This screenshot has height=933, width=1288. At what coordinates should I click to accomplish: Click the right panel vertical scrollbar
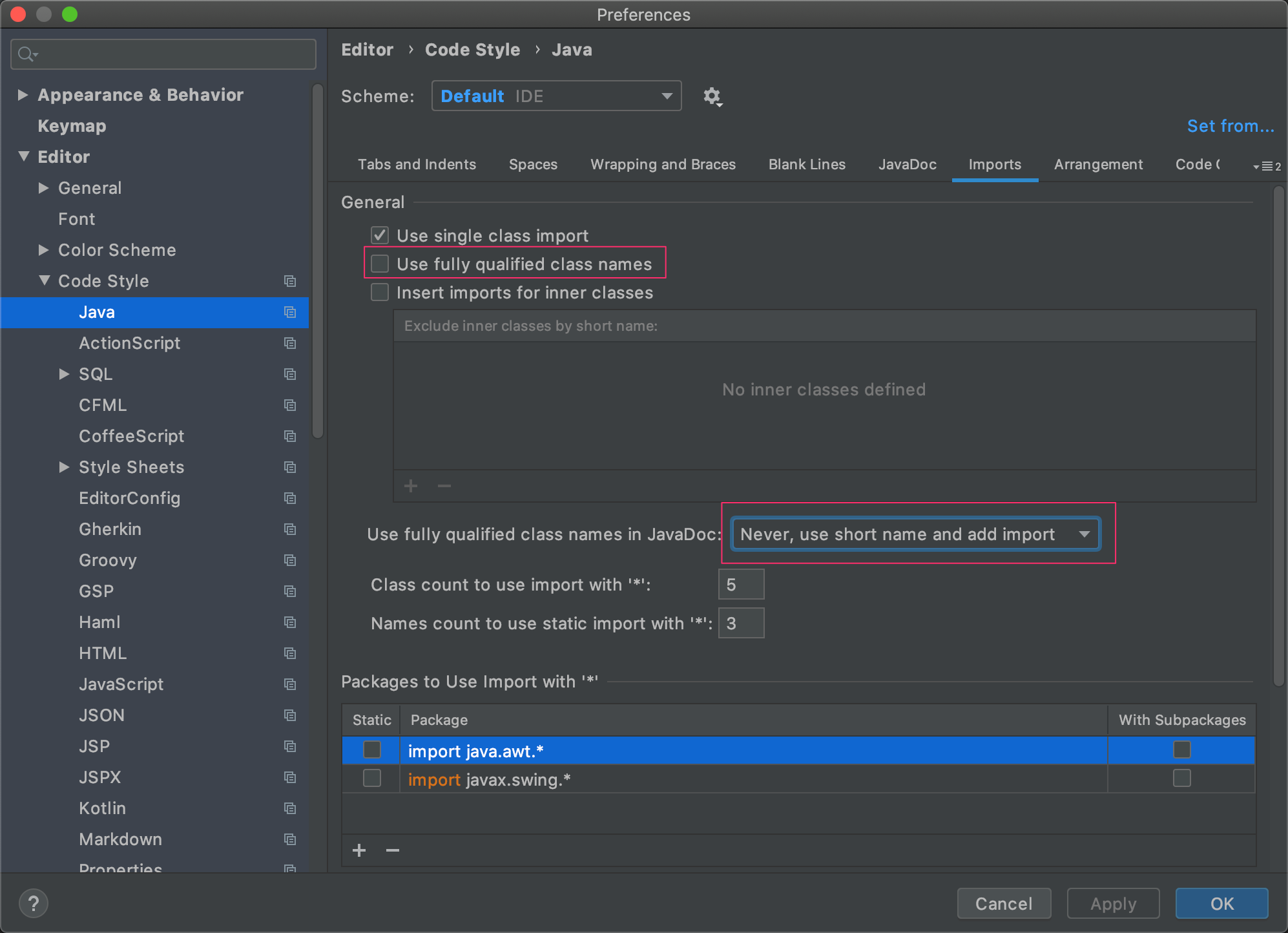(1278, 436)
